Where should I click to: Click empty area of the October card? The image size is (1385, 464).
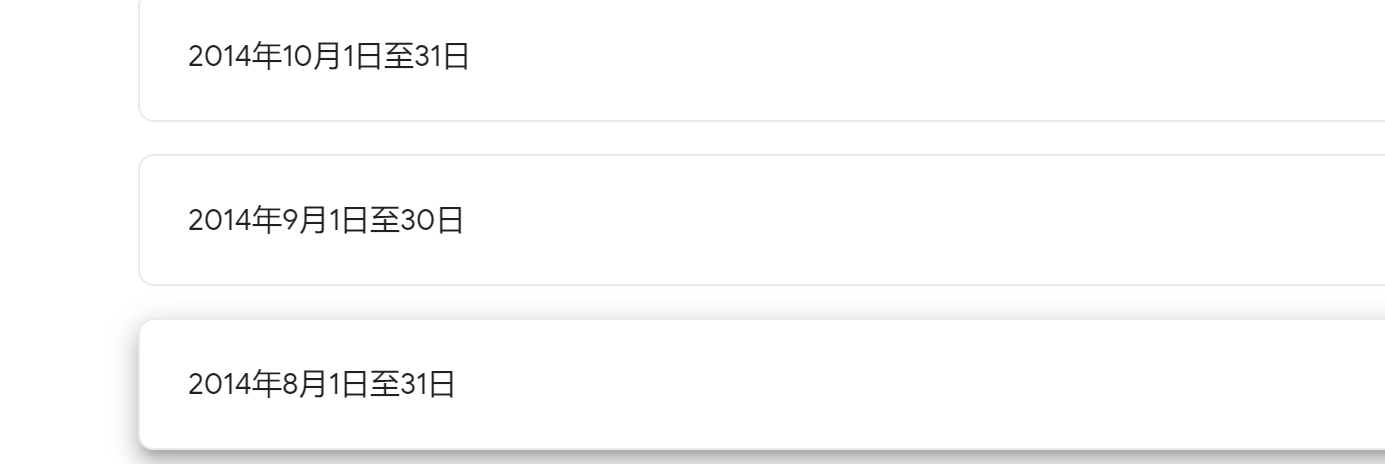coord(900,58)
